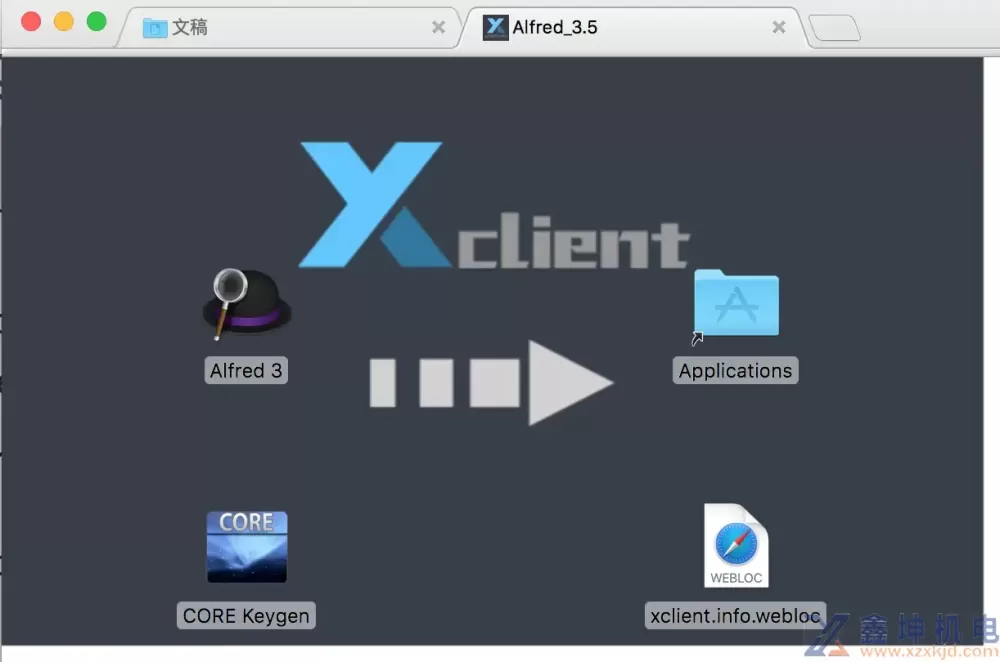Switch to the 文稿 tab

point(291,27)
